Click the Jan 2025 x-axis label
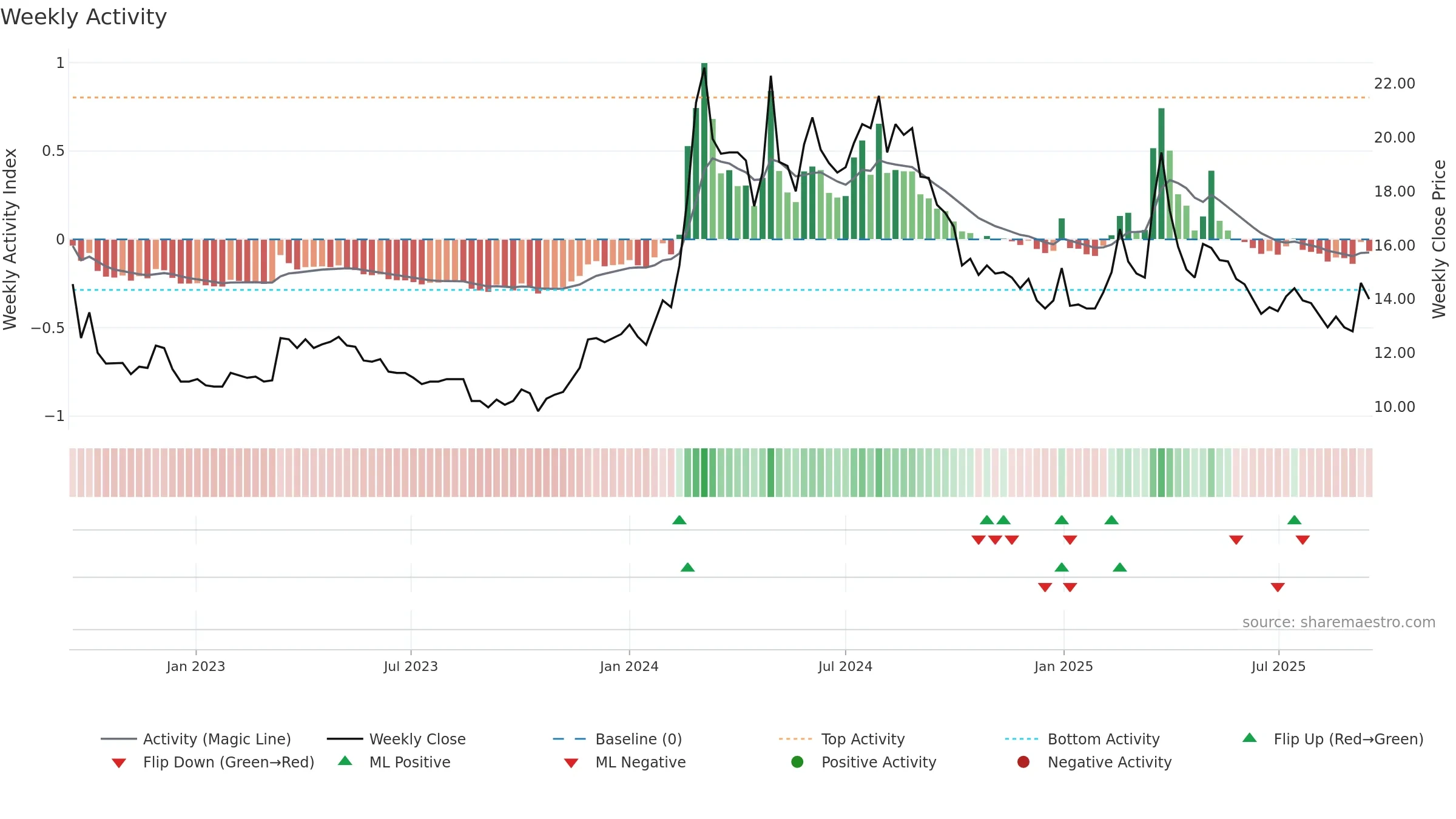 (1063, 666)
